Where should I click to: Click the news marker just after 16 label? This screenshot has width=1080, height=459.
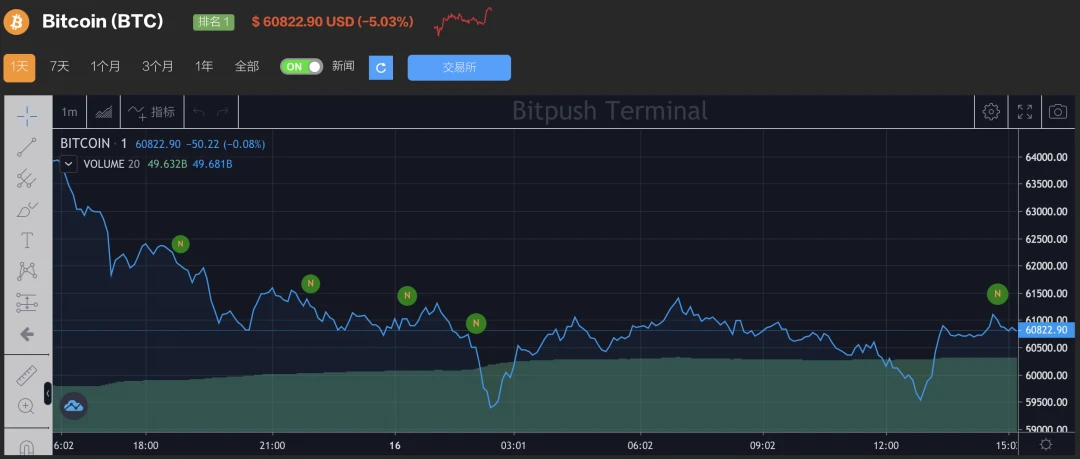point(407,296)
